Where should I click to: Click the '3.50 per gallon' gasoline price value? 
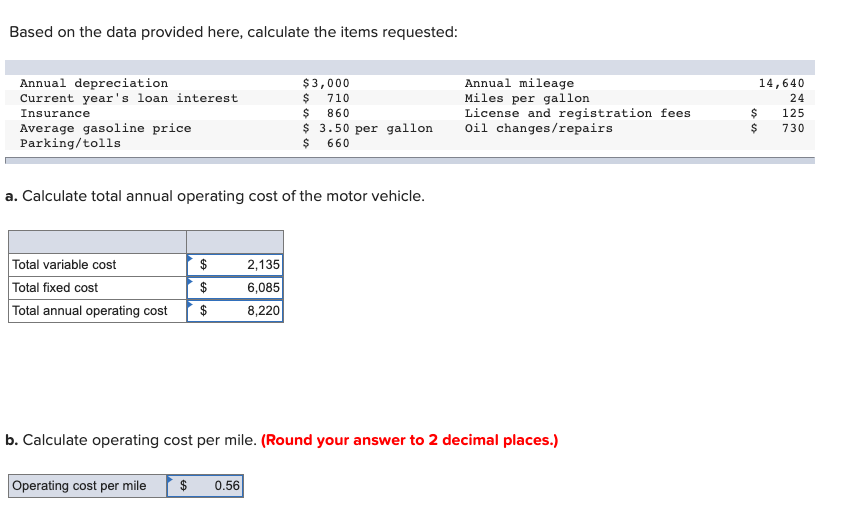click(376, 129)
